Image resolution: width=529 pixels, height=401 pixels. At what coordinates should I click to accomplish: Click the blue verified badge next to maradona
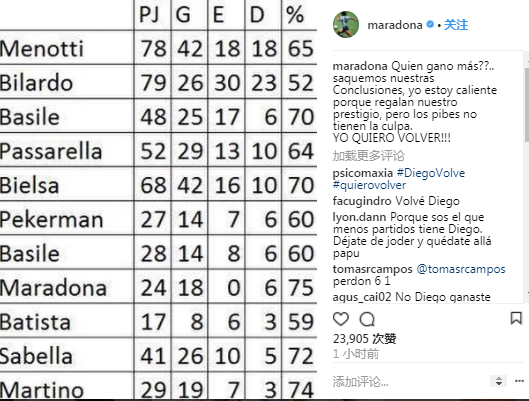[430, 24]
